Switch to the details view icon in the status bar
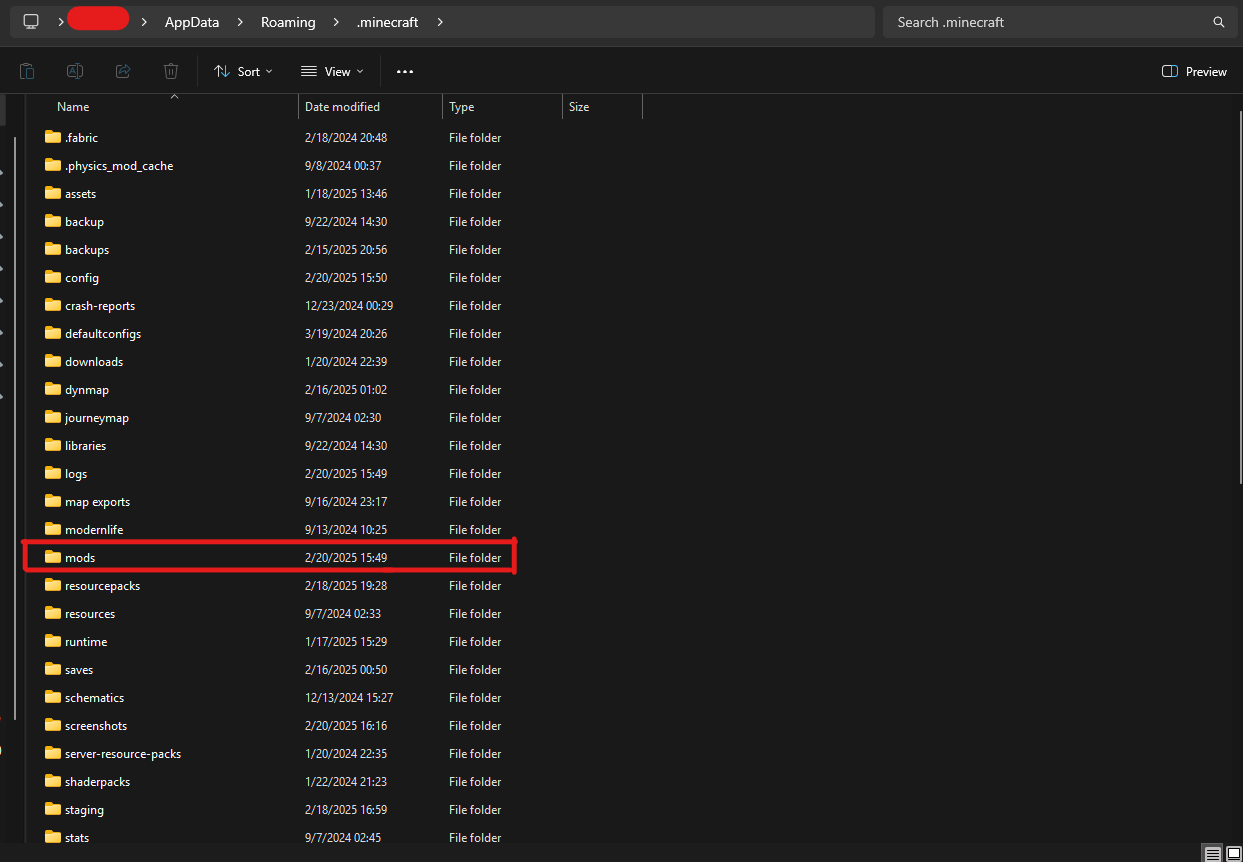Image resolution: width=1243 pixels, height=862 pixels. [1212, 853]
